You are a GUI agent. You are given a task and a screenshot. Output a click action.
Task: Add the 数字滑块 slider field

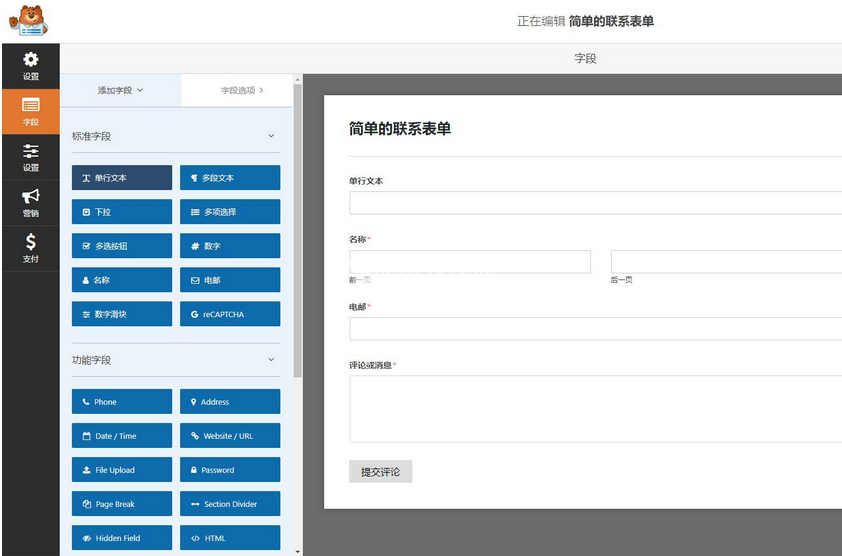click(122, 314)
